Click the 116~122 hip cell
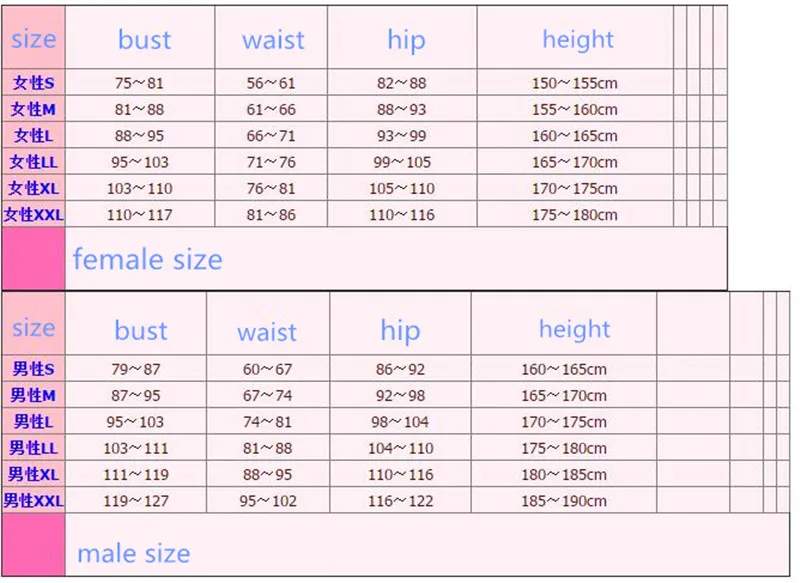This screenshot has width=800, height=583. [x=401, y=500]
